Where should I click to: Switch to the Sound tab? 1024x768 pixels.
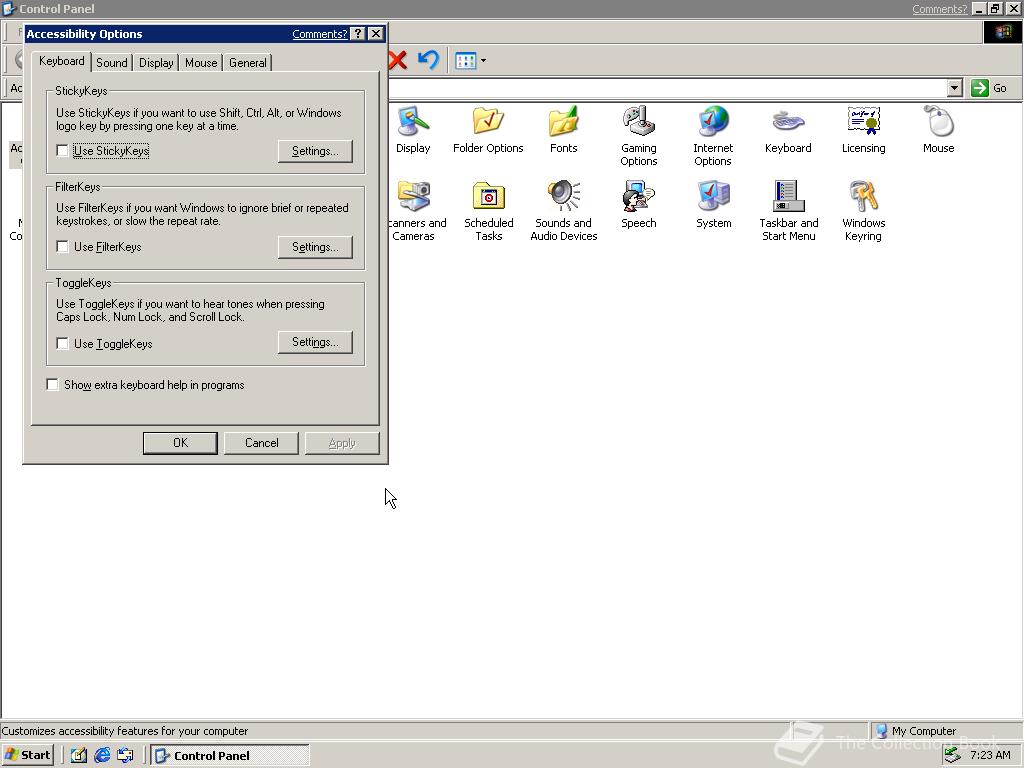click(x=112, y=63)
